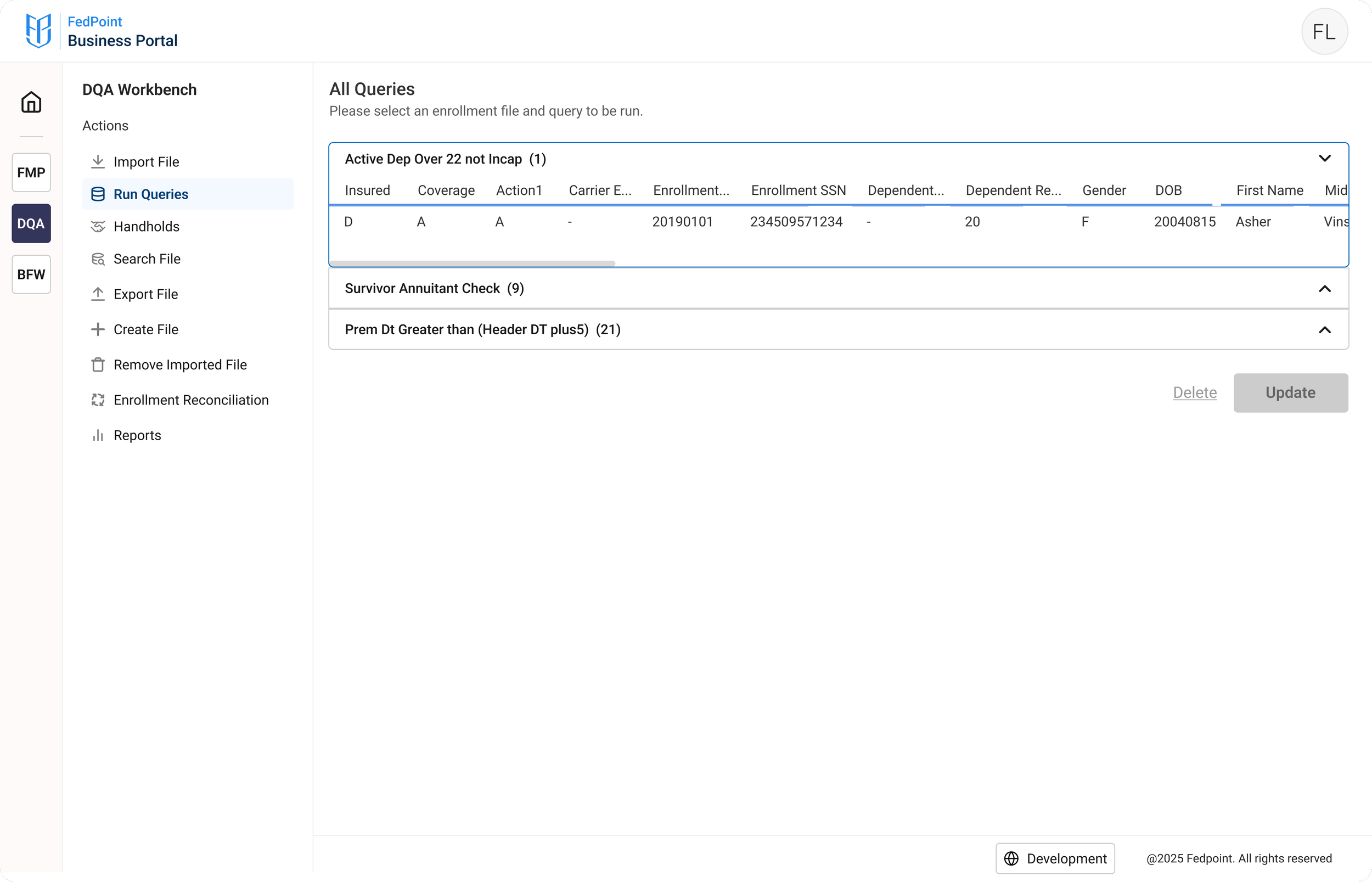Open the Home icon in sidebar

31,102
